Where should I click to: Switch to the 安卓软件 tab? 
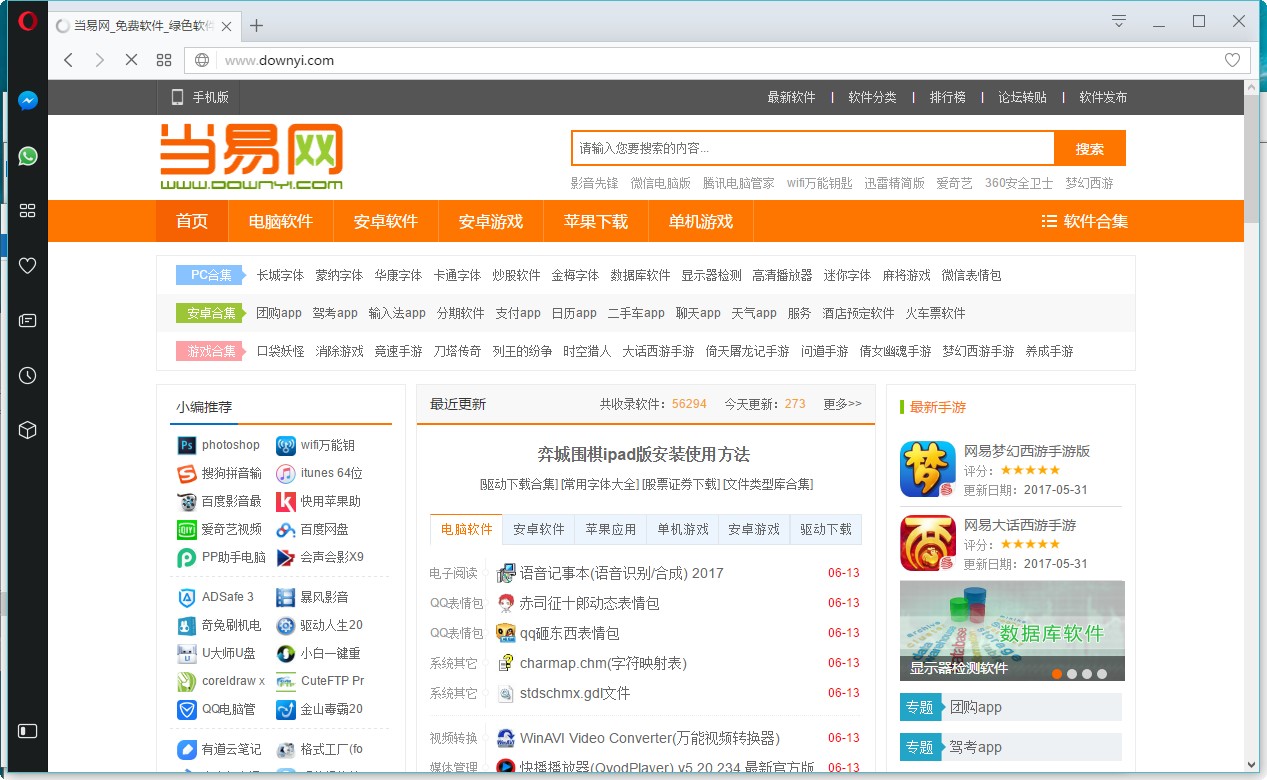537,529
